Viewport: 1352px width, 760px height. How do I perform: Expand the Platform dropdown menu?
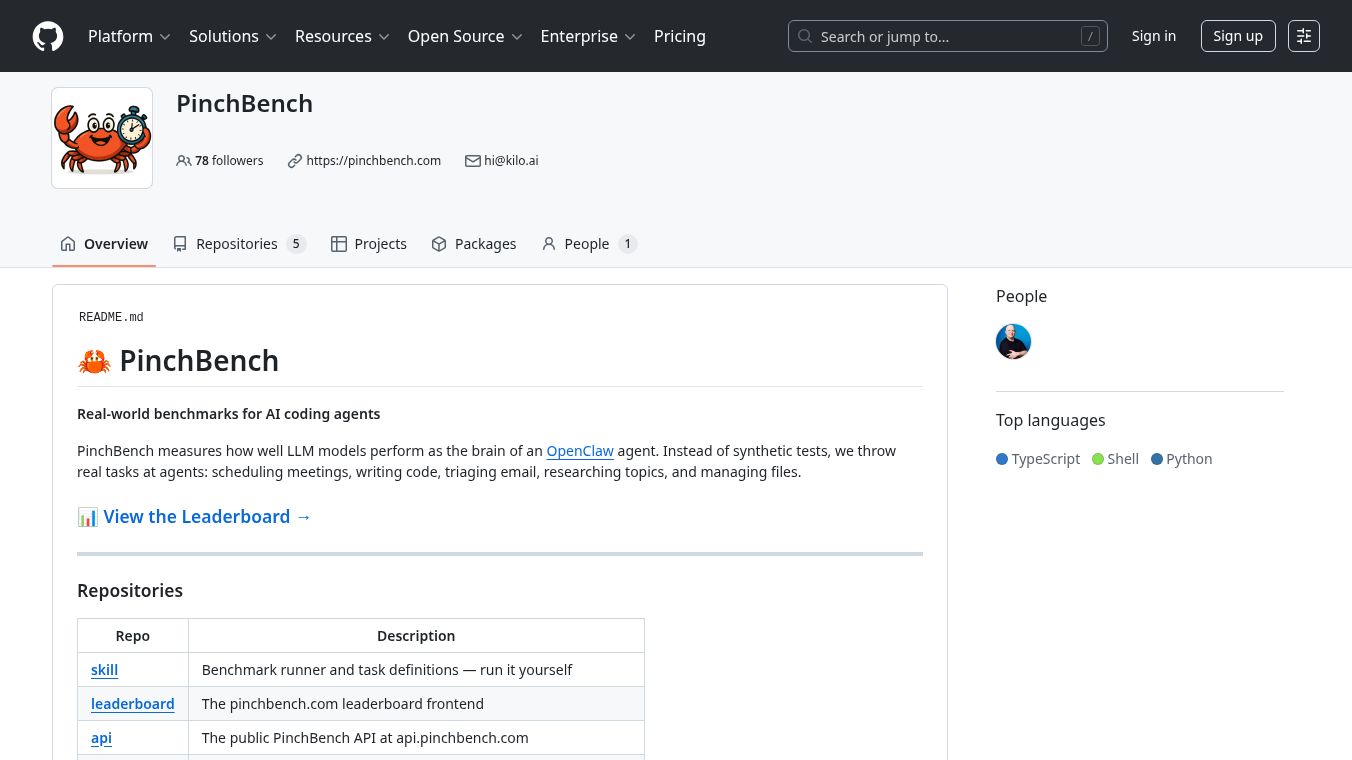129,36
